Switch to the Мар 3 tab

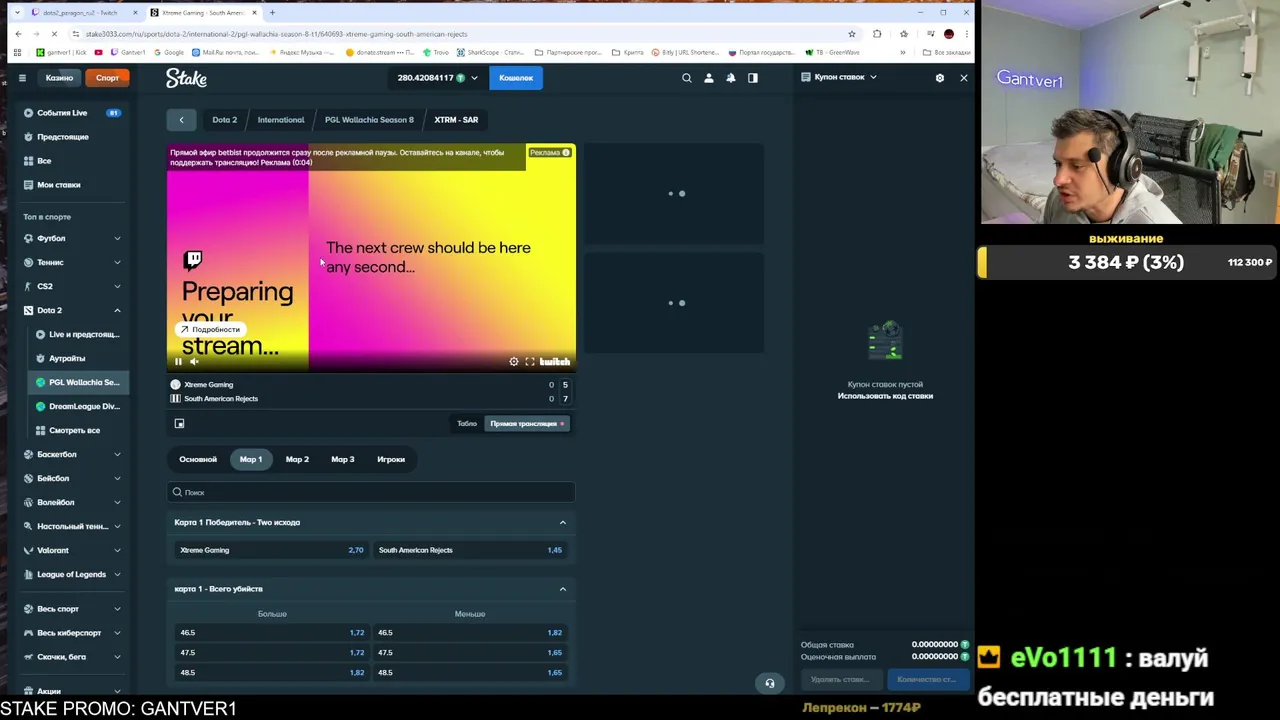pos(343,459)
